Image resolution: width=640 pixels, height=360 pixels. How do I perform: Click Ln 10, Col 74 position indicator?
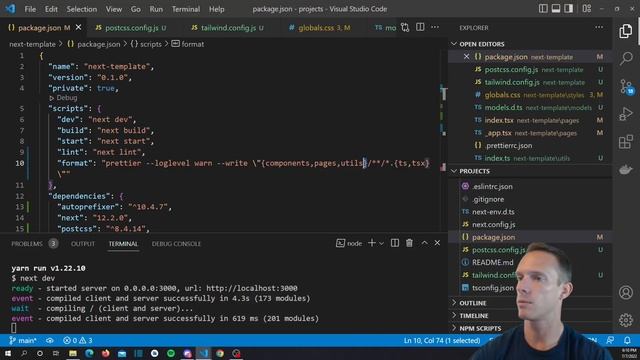pos(442,340)
